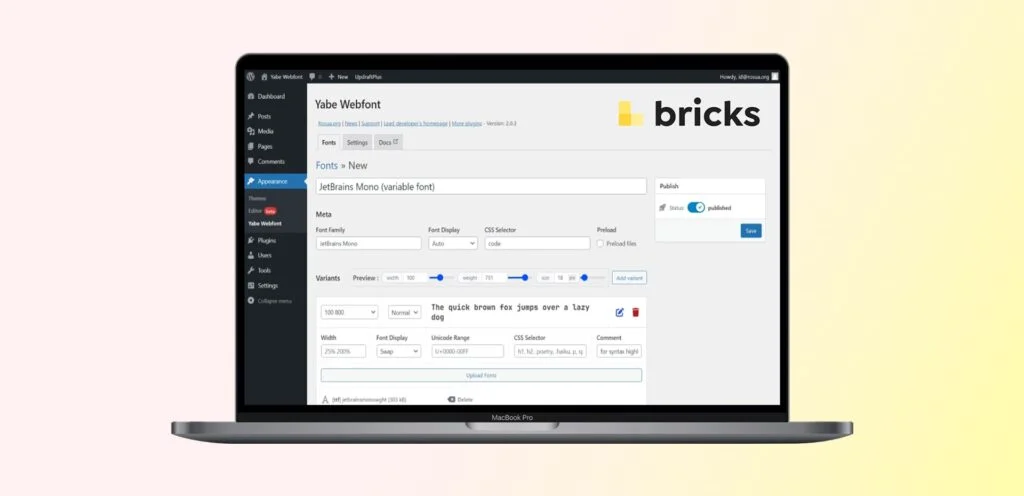Screen dimensions: 1024x496
Task: Click the Font Family input field
Action: click(x=368, y=243)
